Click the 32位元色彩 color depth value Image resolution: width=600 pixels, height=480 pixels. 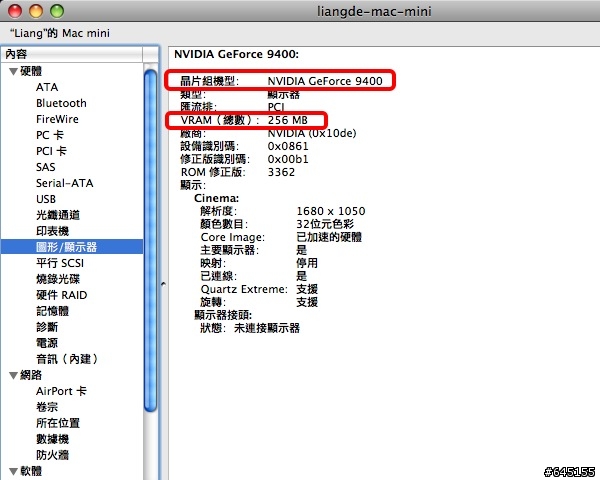pos(325,224)
